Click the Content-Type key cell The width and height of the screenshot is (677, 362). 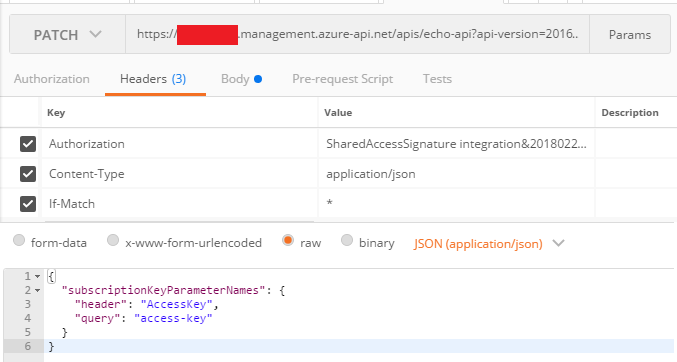click(x=180, y=174)
